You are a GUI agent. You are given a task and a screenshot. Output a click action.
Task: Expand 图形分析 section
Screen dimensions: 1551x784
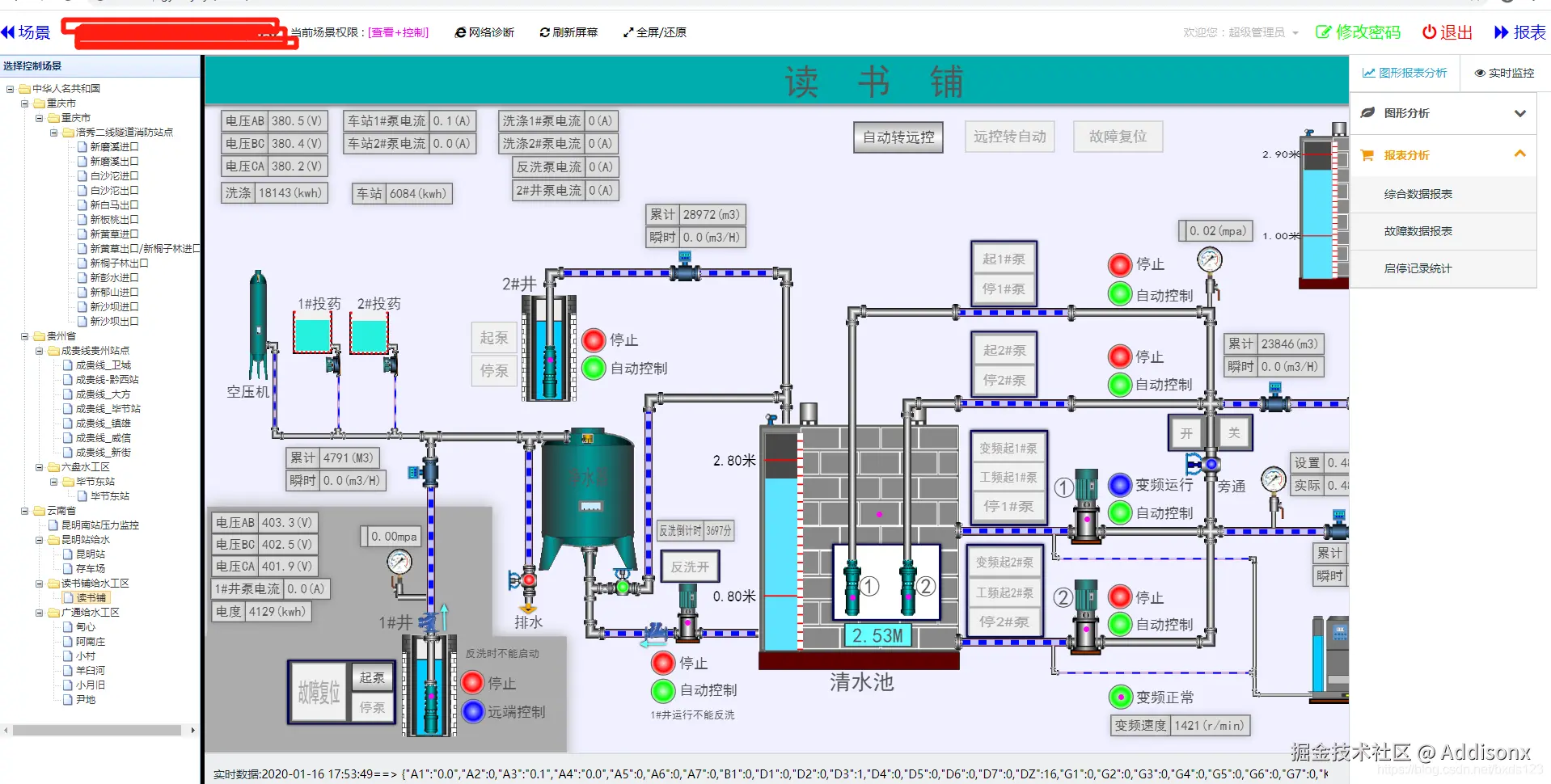pos(1443,113)
